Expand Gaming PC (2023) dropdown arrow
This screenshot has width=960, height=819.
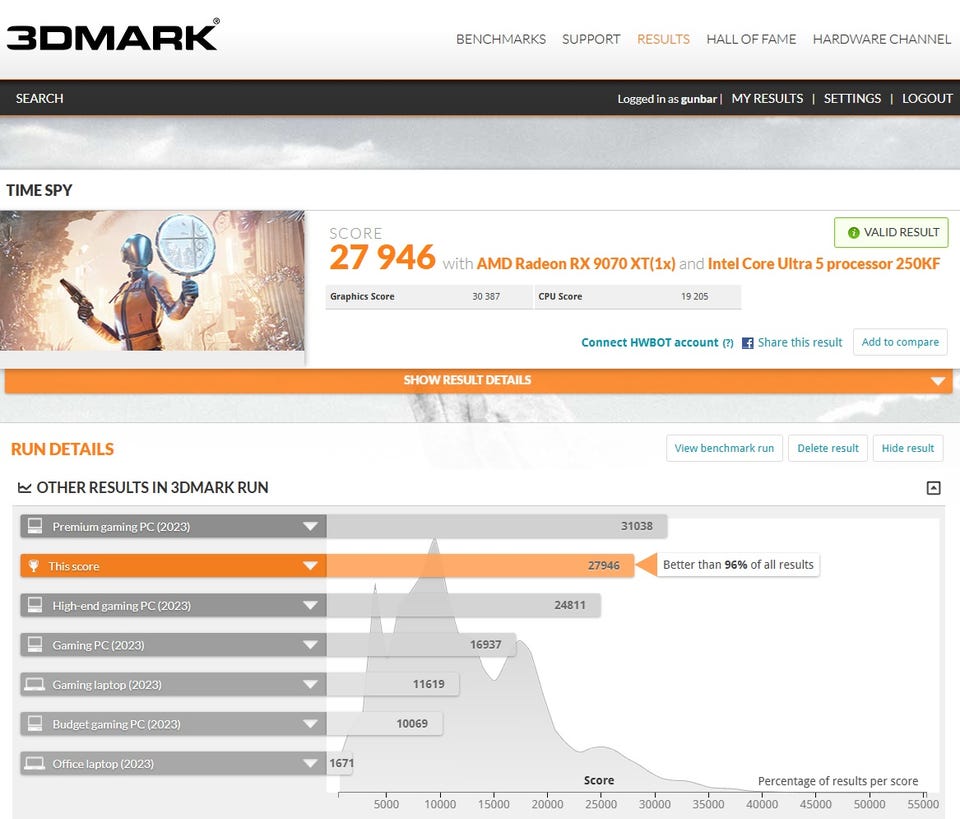[x=310, y=645]
